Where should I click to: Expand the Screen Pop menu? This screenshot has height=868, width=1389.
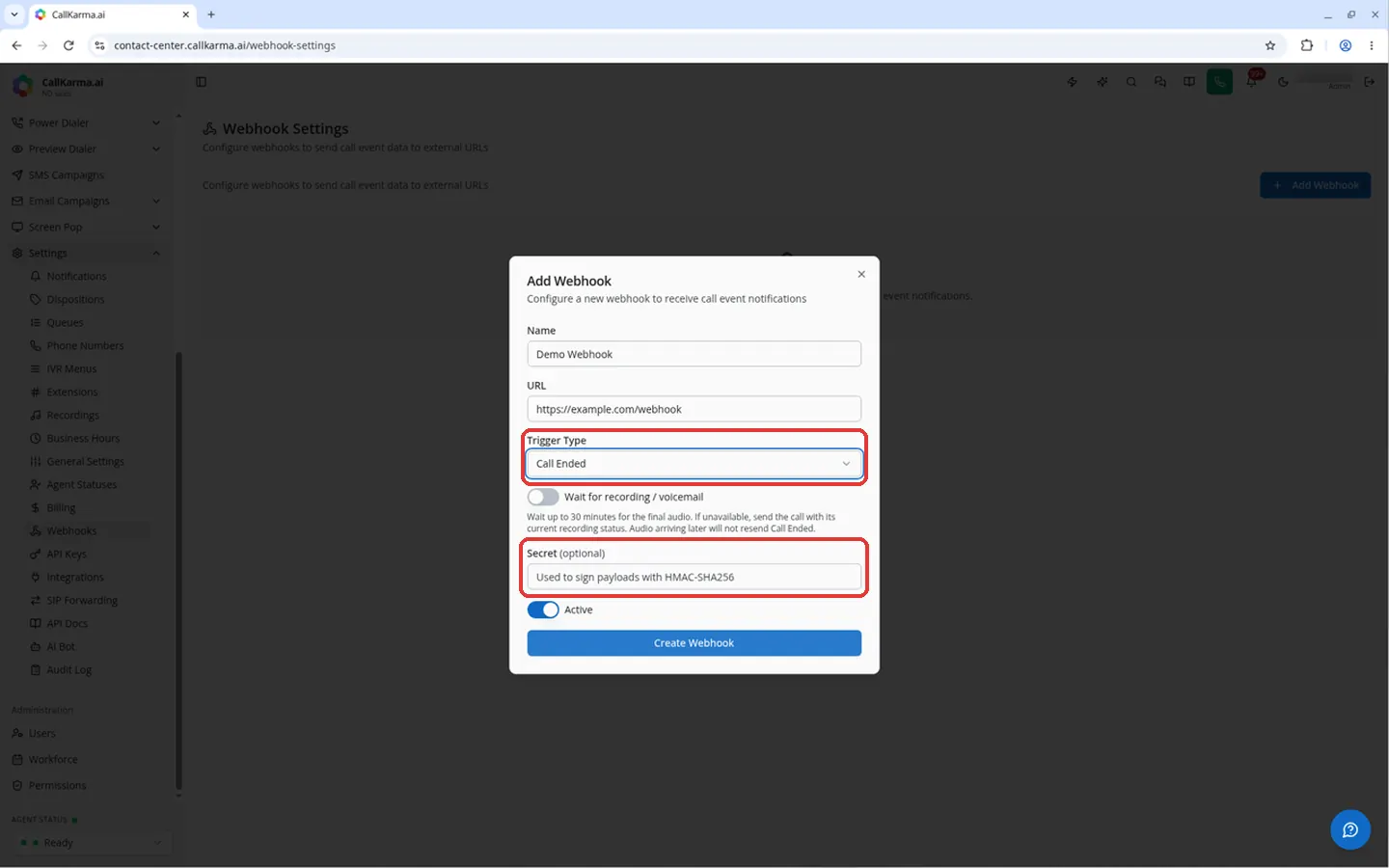[x=85, y=227]
